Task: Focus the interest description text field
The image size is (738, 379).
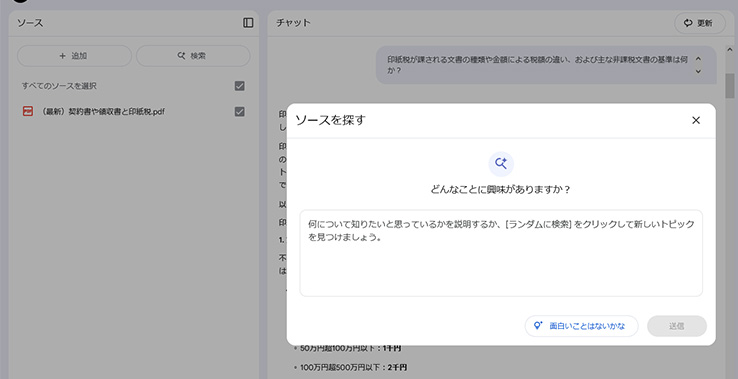Action: [501, 253]
